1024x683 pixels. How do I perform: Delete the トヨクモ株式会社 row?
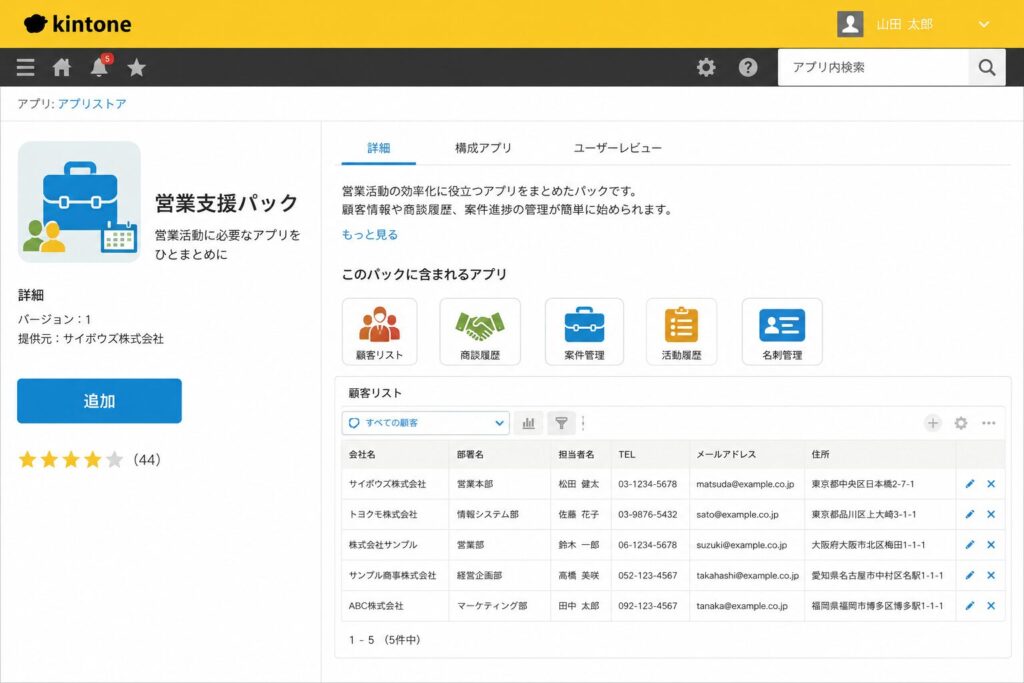(991, 515)
